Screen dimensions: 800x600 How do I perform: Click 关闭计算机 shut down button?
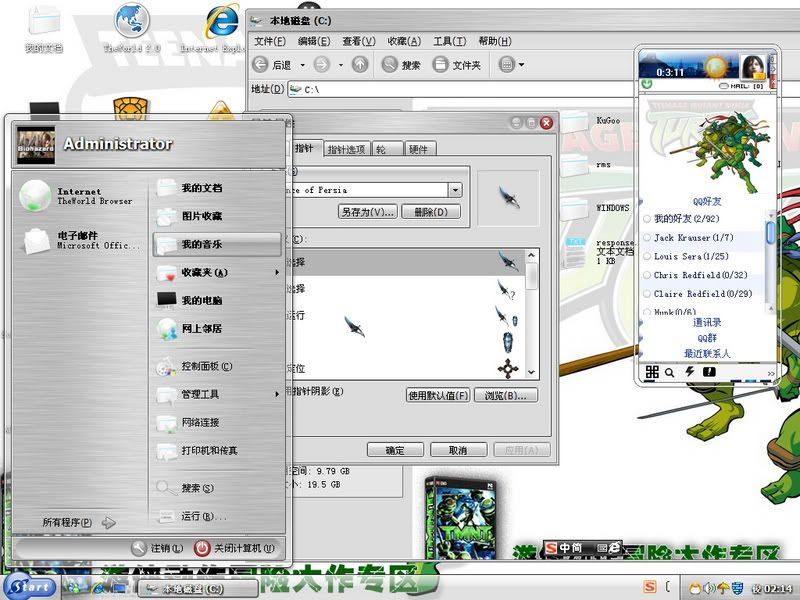(x=233, y=548)
